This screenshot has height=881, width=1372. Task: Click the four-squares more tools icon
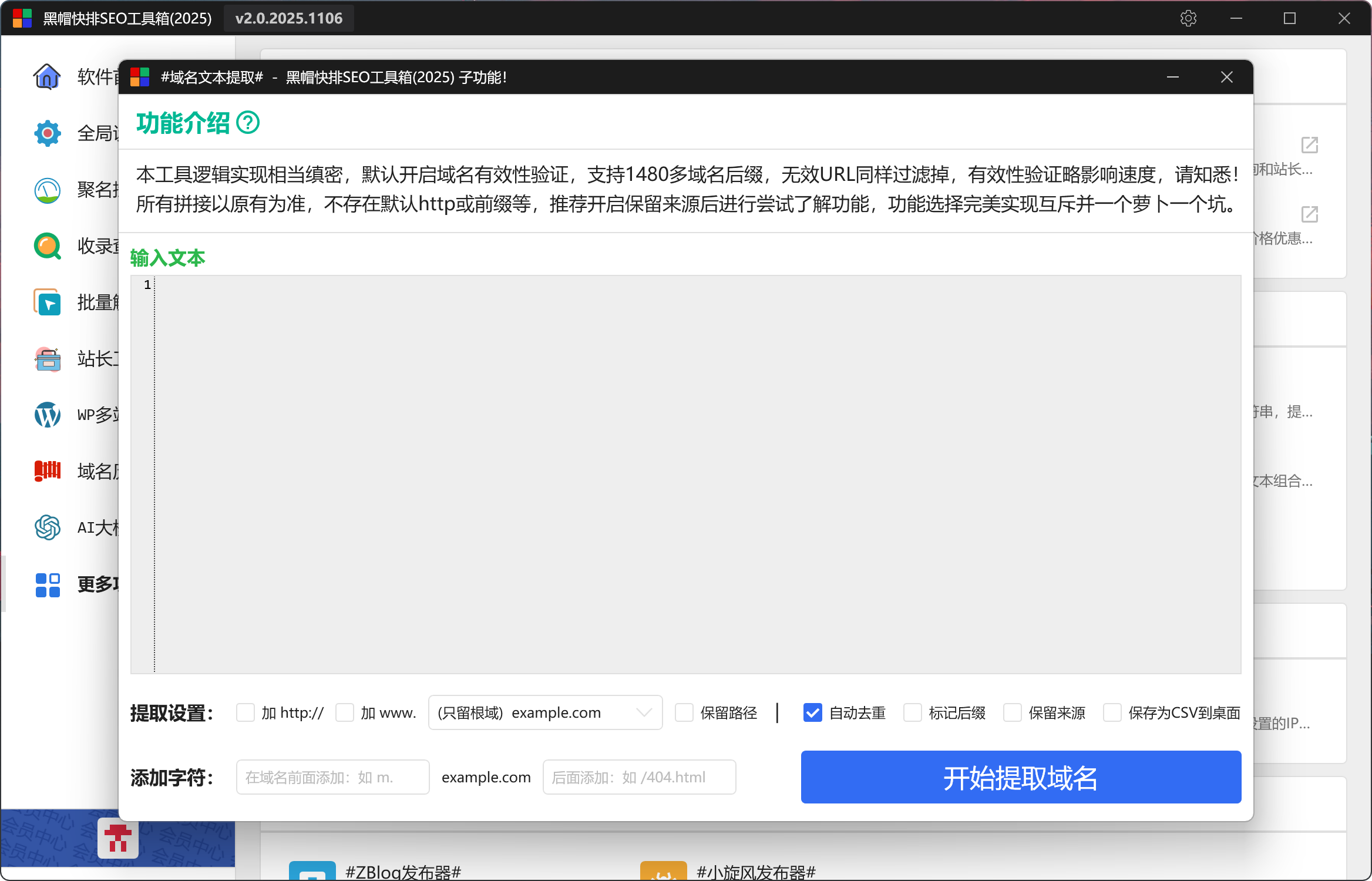pyautogui.click(x=47, y=585)
